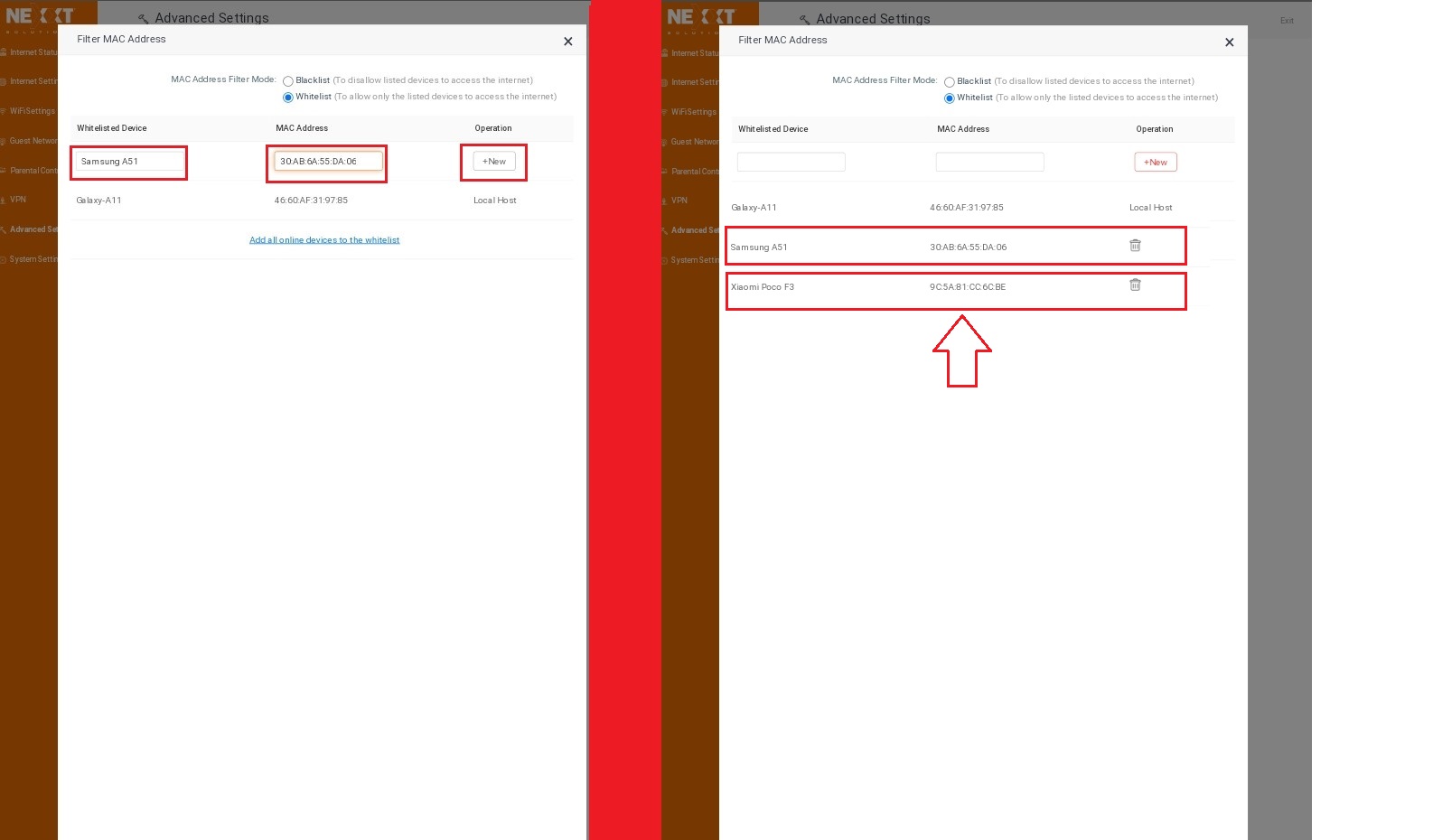Click "Add all online devices to the whitelist"
Screen dimensions: 1433x840
click(x=324, y=240)
